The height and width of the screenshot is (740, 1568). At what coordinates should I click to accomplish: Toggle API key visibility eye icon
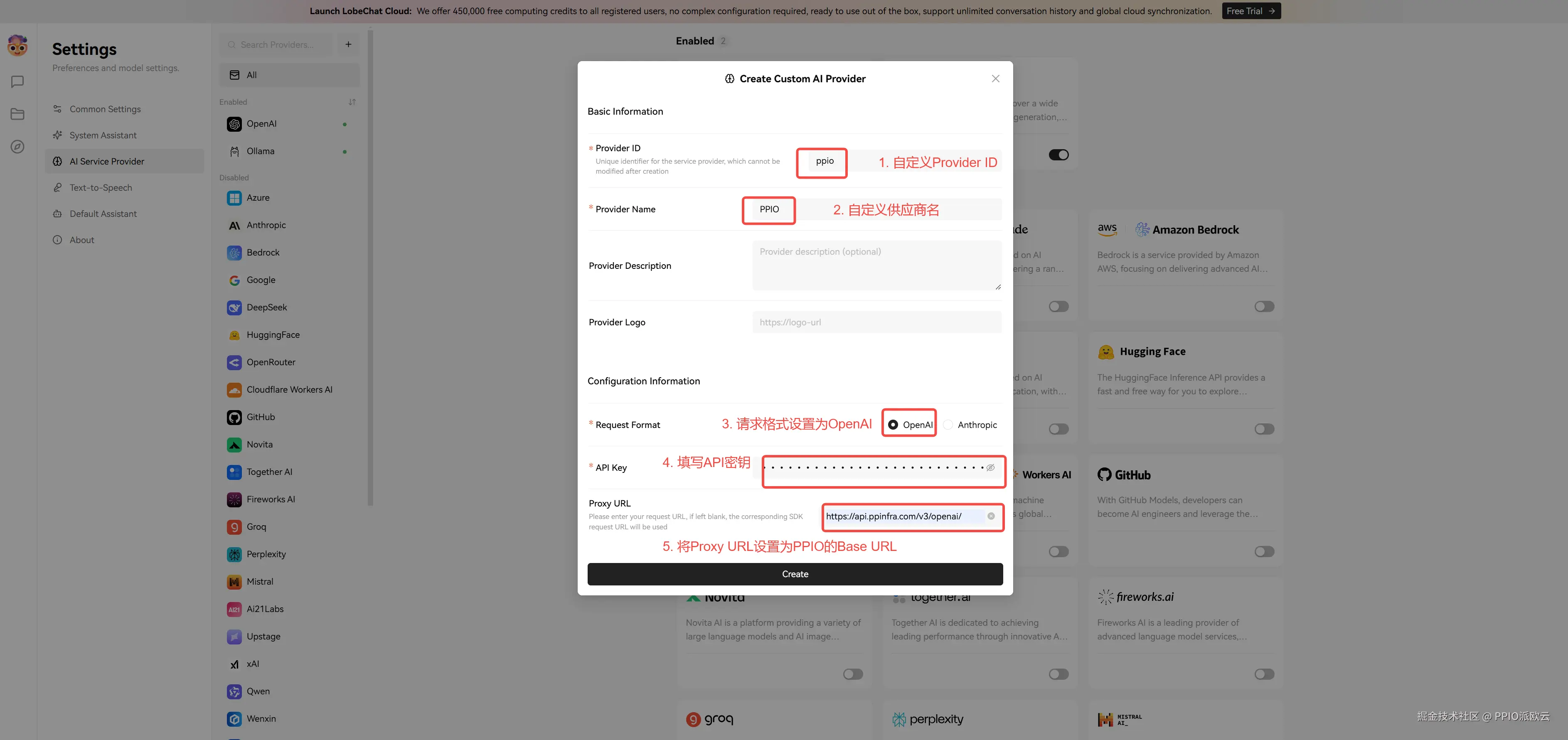(x=990, y=467)
